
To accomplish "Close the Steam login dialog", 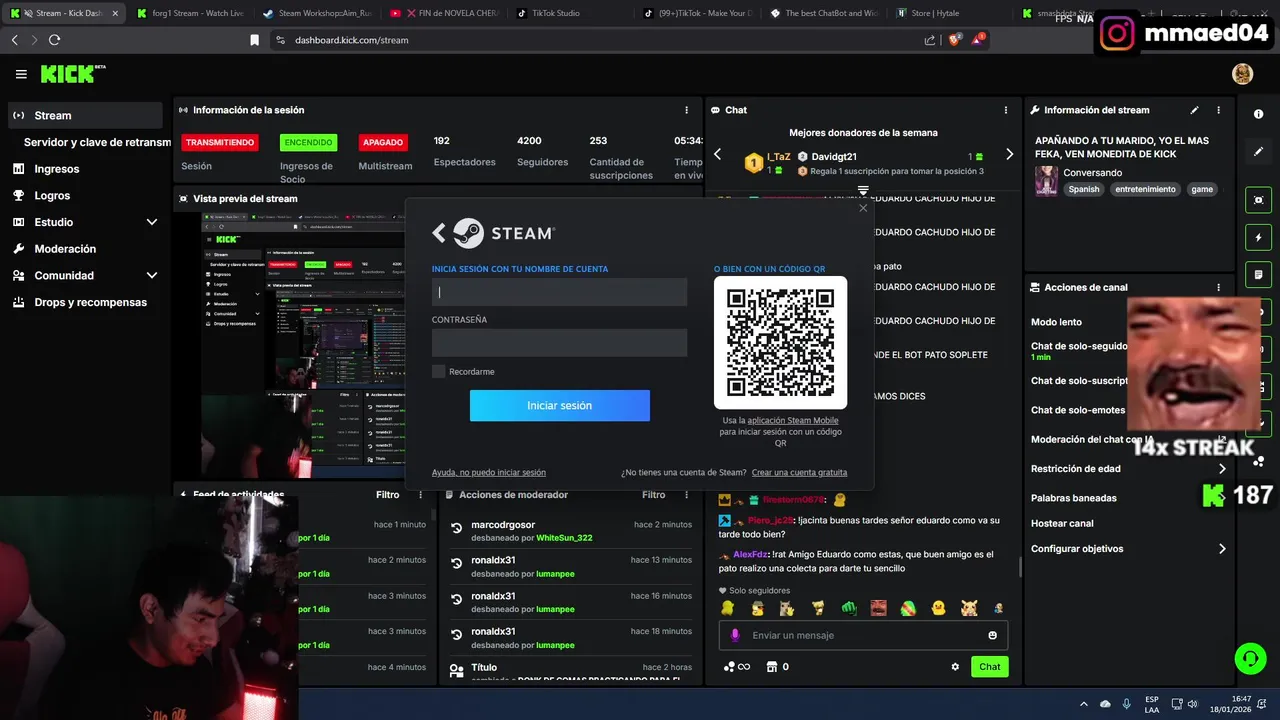I will [863, 208].
